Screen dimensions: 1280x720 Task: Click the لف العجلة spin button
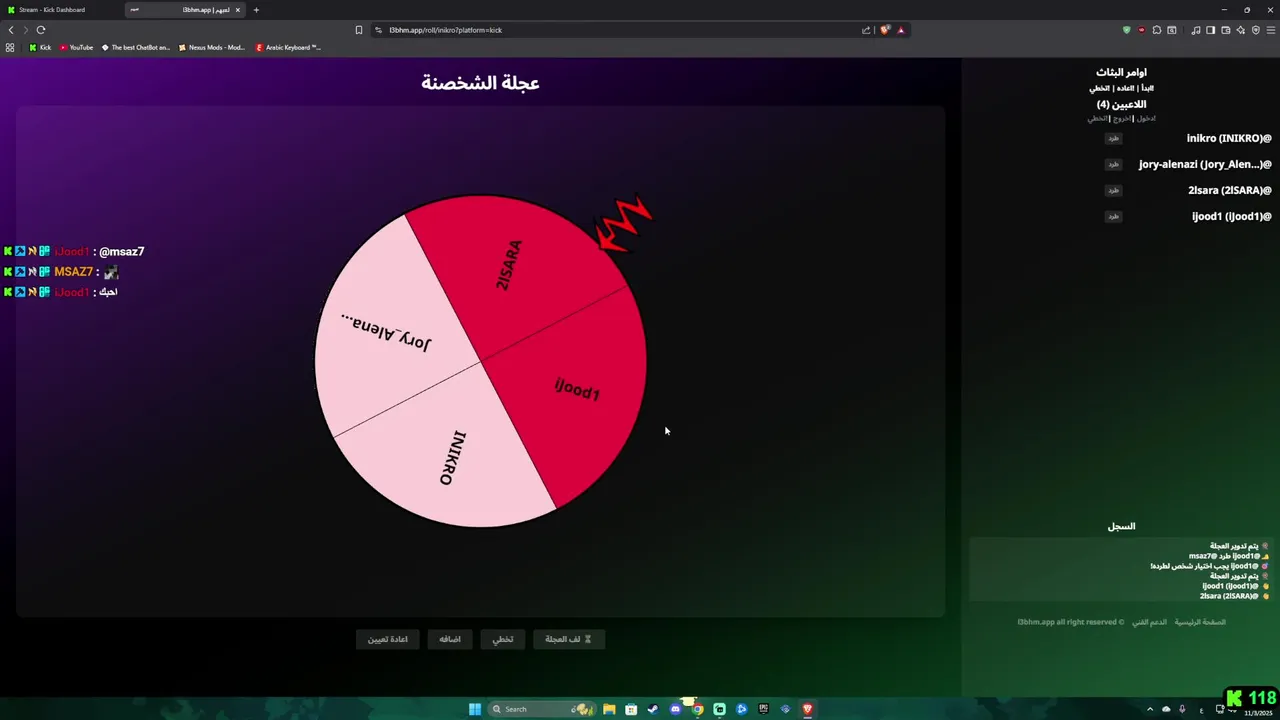568,639
